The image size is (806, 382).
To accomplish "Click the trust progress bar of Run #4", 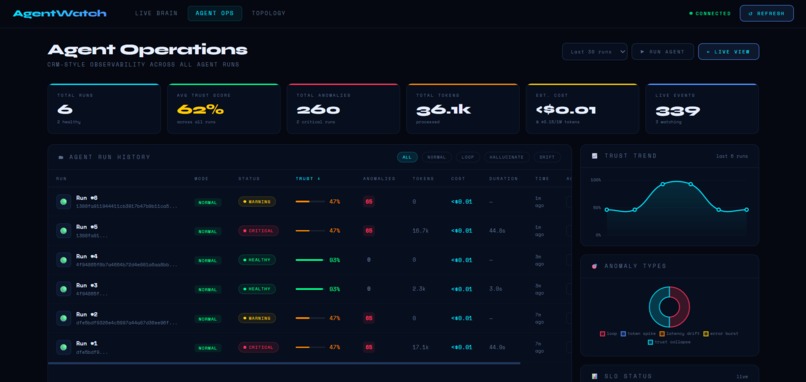I will [310, 260].
